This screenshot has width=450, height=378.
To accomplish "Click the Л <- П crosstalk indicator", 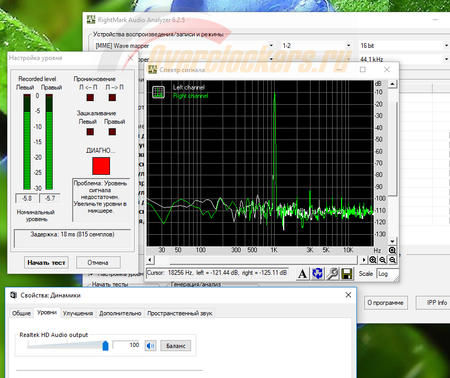I will pos(90,97).
